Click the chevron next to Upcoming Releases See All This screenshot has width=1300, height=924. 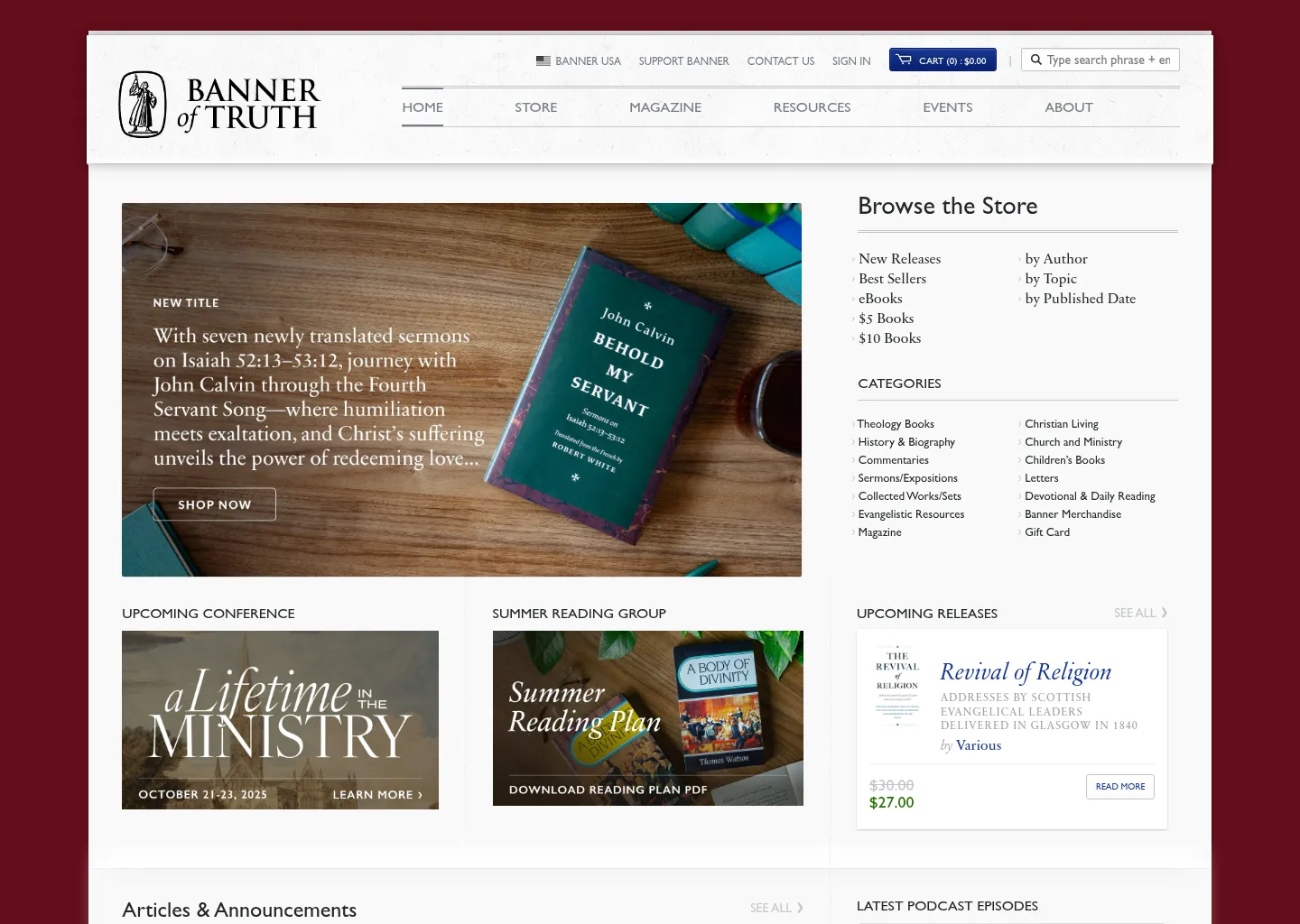pos(1165,613)
